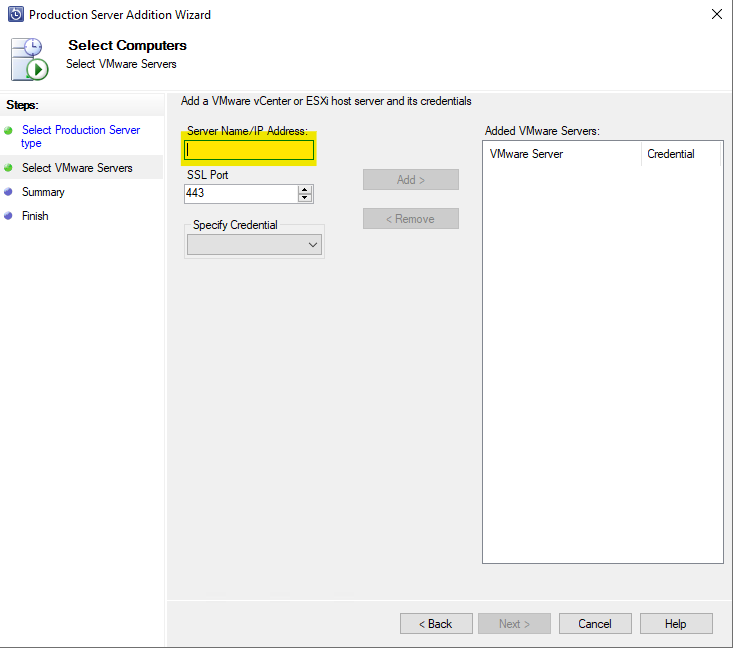Image resolution: width=733 pixels, height=648 pixels.
Task: Click the wizard title bar icon
Action: [15, 14]
